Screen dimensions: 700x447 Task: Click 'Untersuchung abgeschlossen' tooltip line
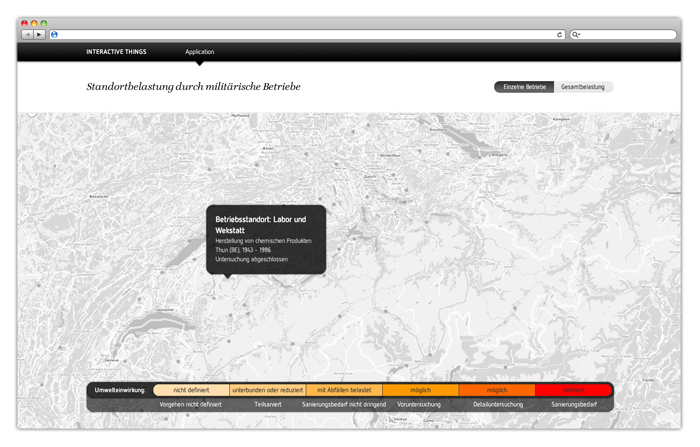tap(251, 259)
